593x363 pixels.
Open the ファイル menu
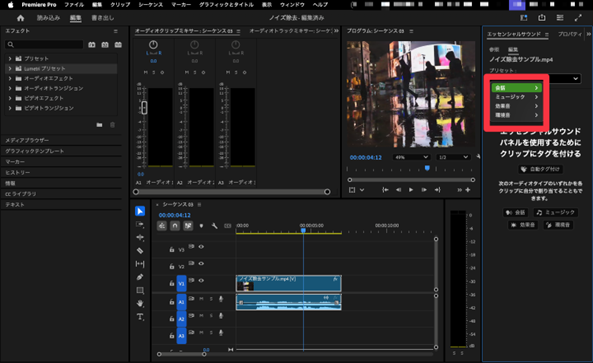(x=74, y=5)
